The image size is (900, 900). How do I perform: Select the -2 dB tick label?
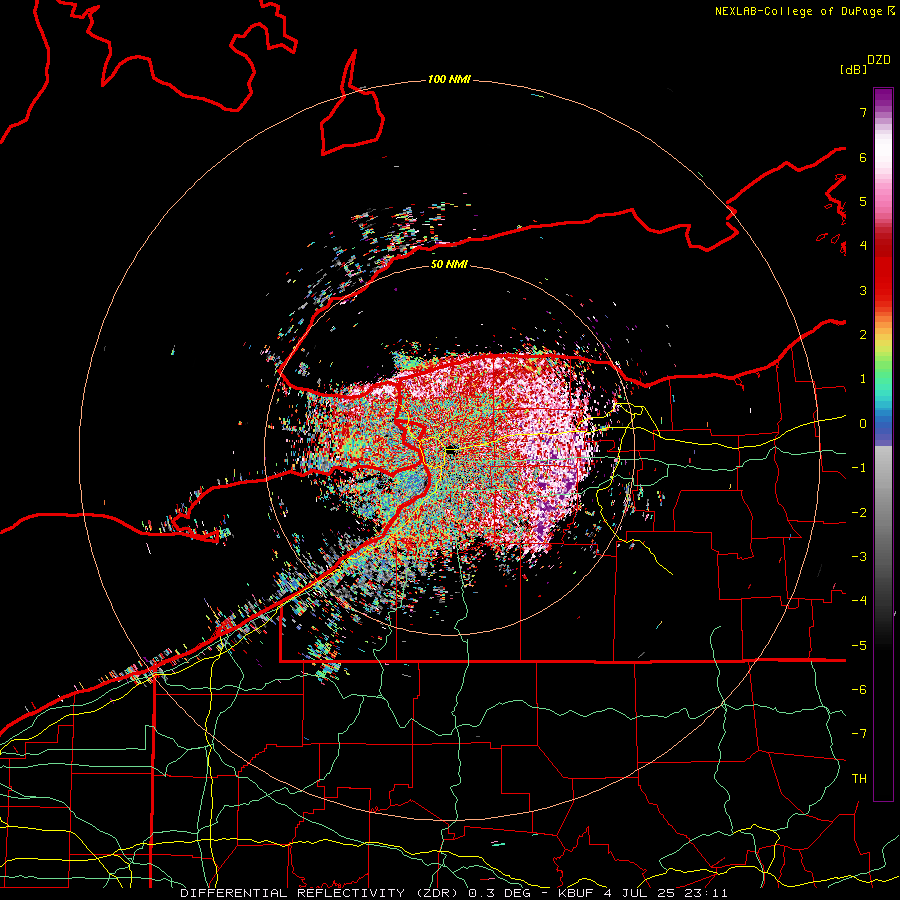[x=859, y=513]
